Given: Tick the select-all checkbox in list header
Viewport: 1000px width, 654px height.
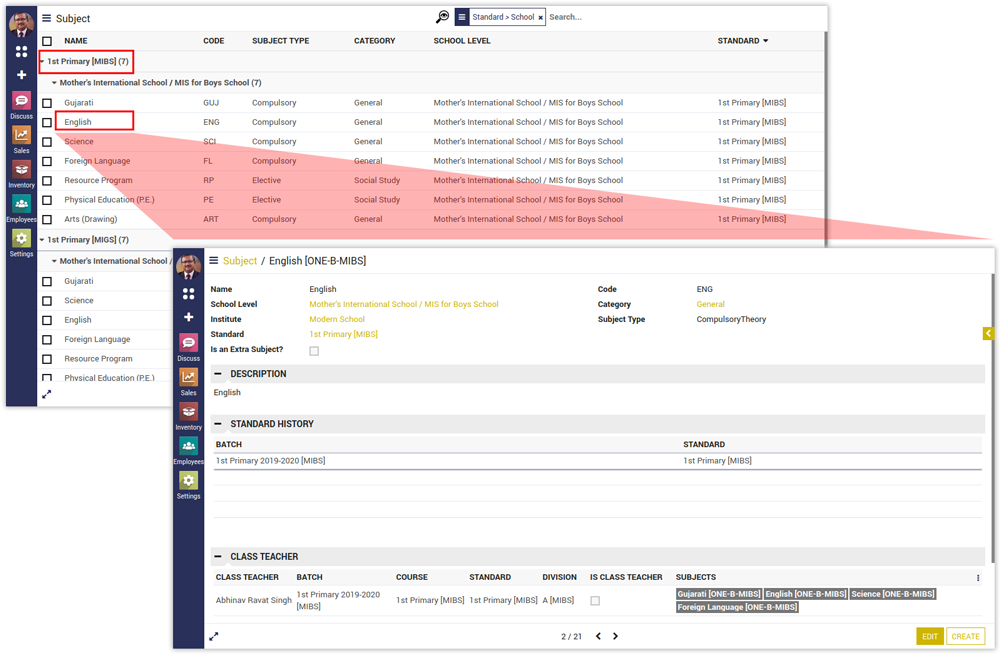Looking at the screenshot, I should tap(47, 42).
